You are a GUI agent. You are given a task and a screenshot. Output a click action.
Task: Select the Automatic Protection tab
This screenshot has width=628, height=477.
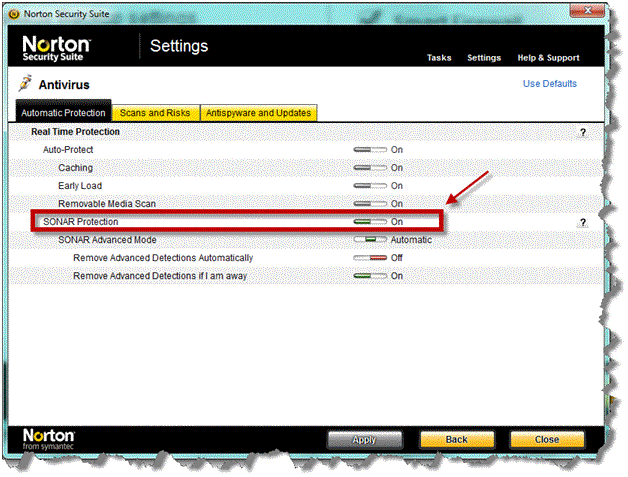coord(63,111)
